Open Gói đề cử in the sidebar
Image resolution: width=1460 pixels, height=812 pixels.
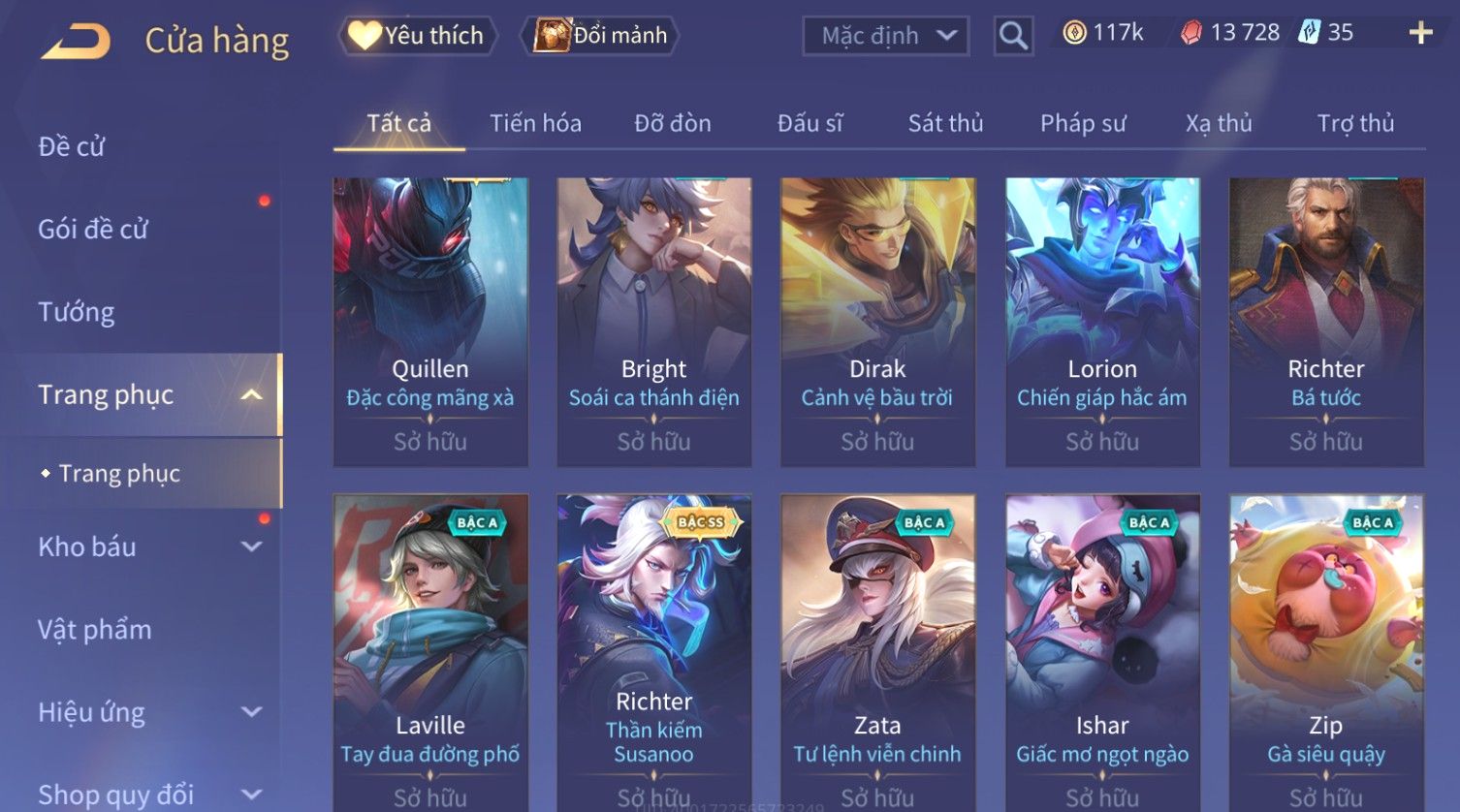point(93,230)
